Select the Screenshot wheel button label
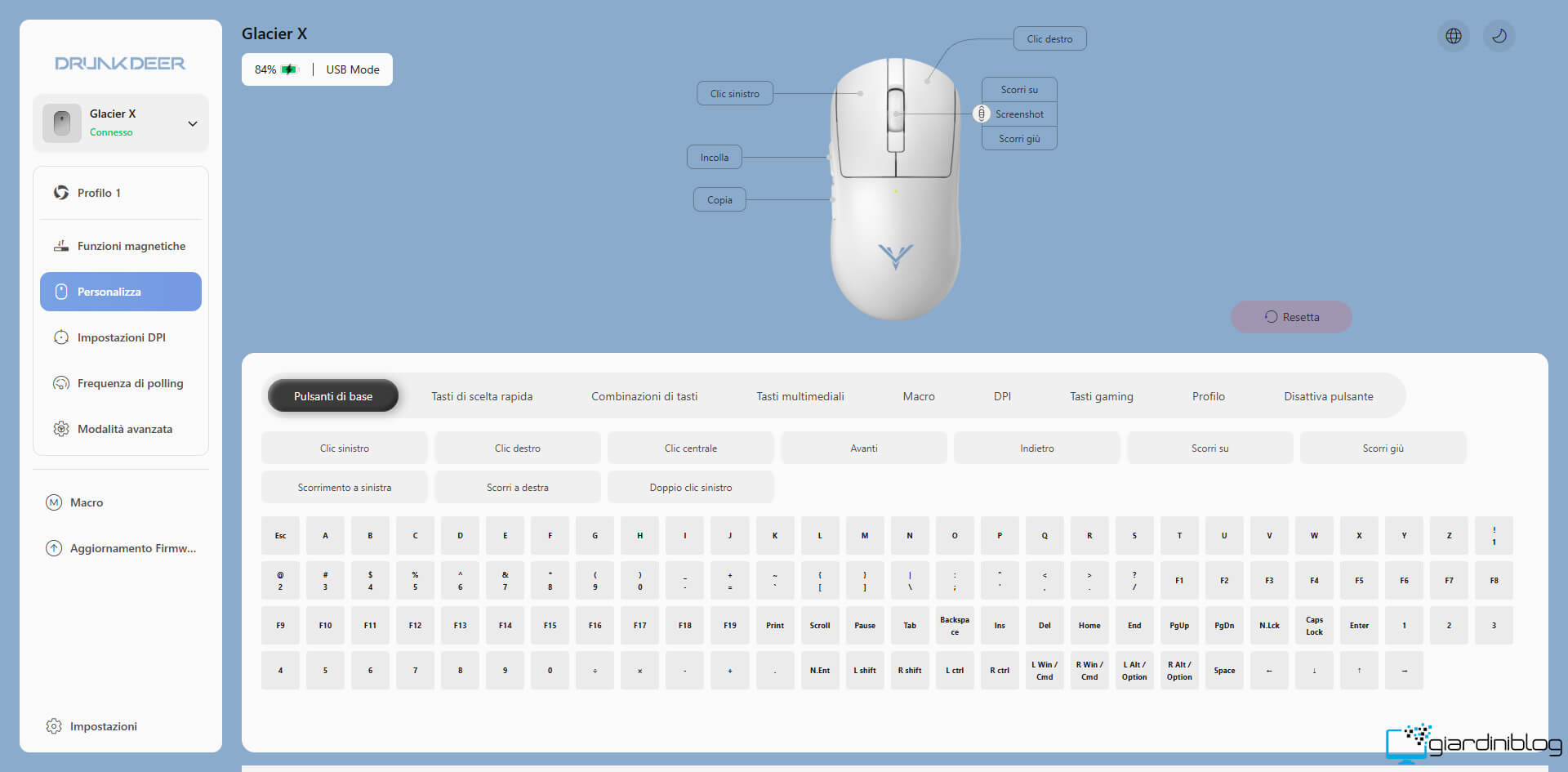 (1019, 114)
